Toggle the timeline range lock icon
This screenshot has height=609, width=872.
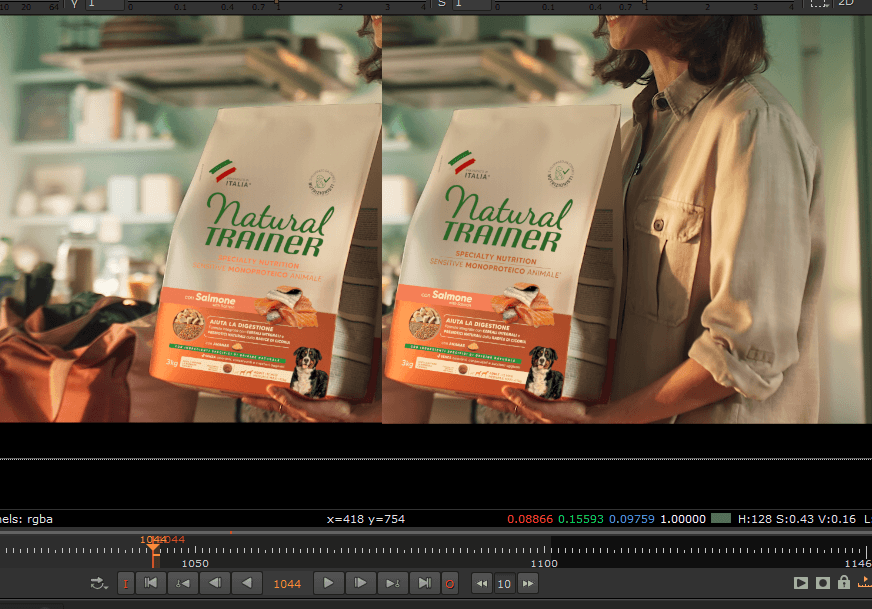pos(844,582)
